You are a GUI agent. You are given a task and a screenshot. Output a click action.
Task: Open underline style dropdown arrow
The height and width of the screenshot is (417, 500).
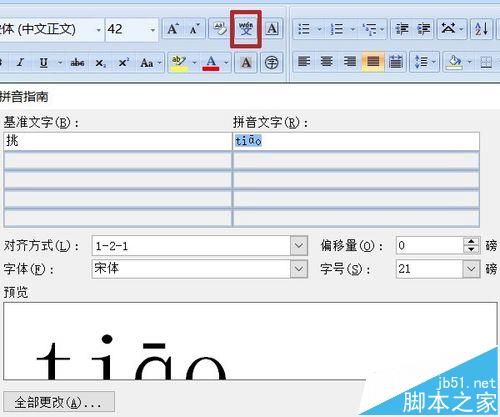pos(60,62)
